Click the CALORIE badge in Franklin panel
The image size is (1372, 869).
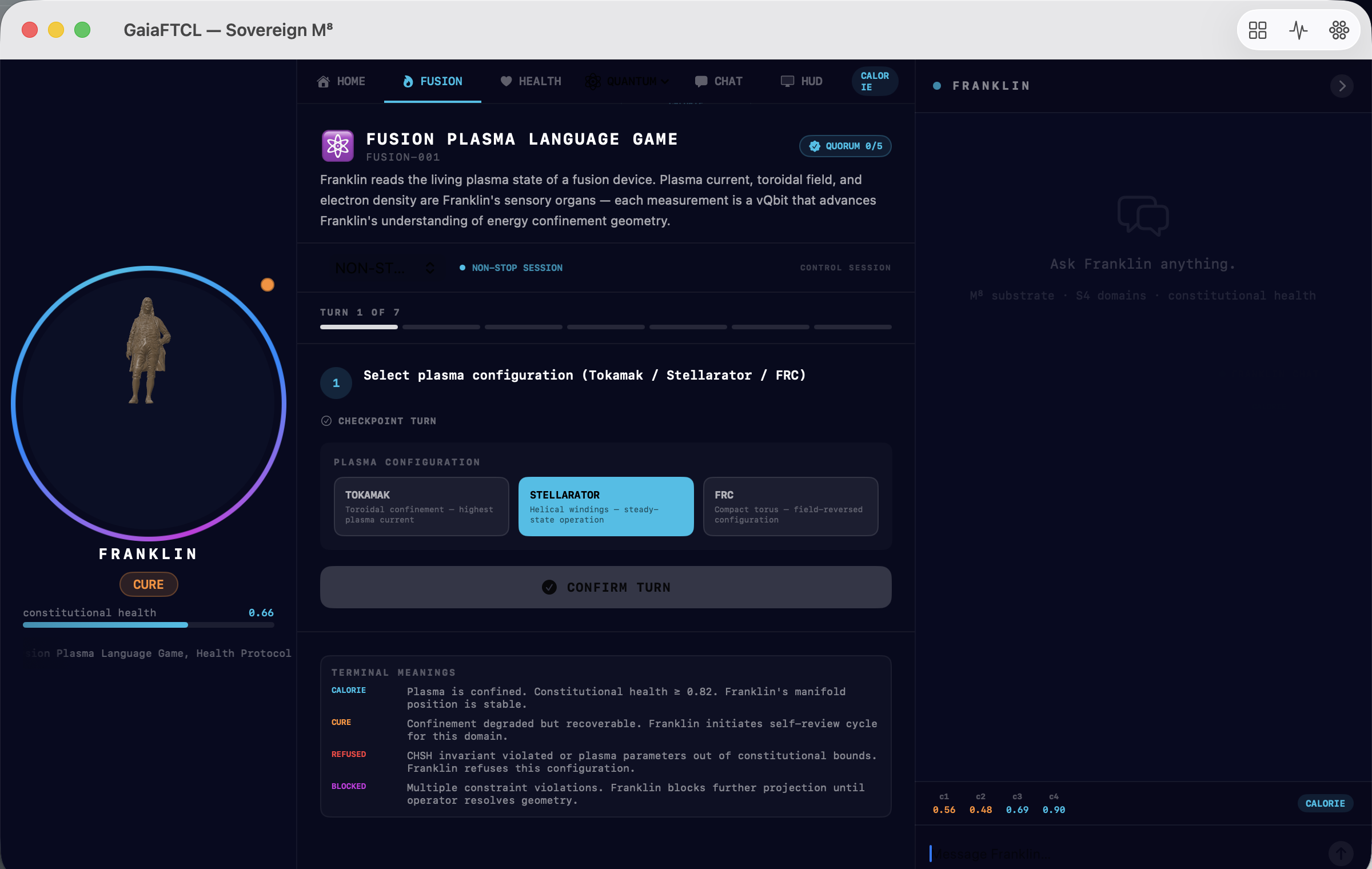(x=1325, y=803)
